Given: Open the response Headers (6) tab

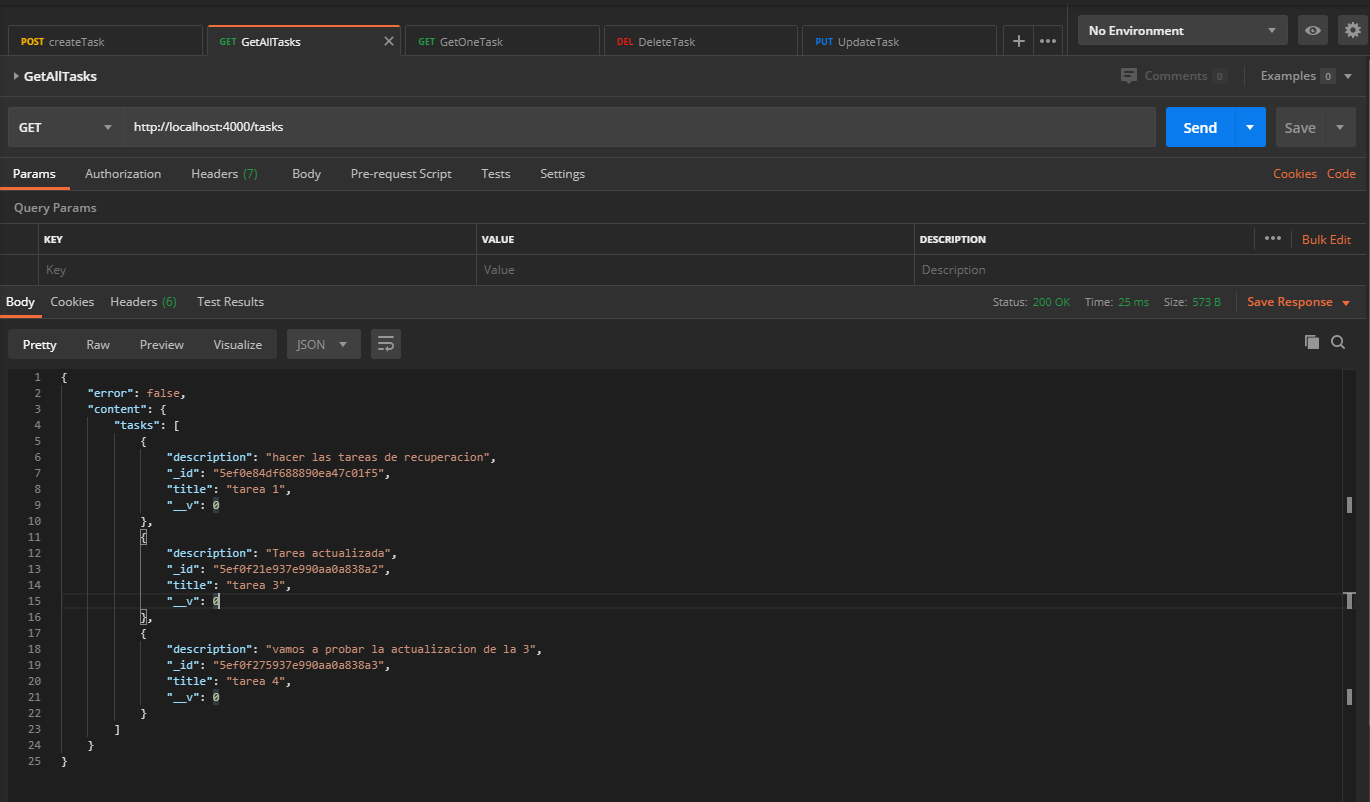Looking at the screenshot, I should coord(143,302).
